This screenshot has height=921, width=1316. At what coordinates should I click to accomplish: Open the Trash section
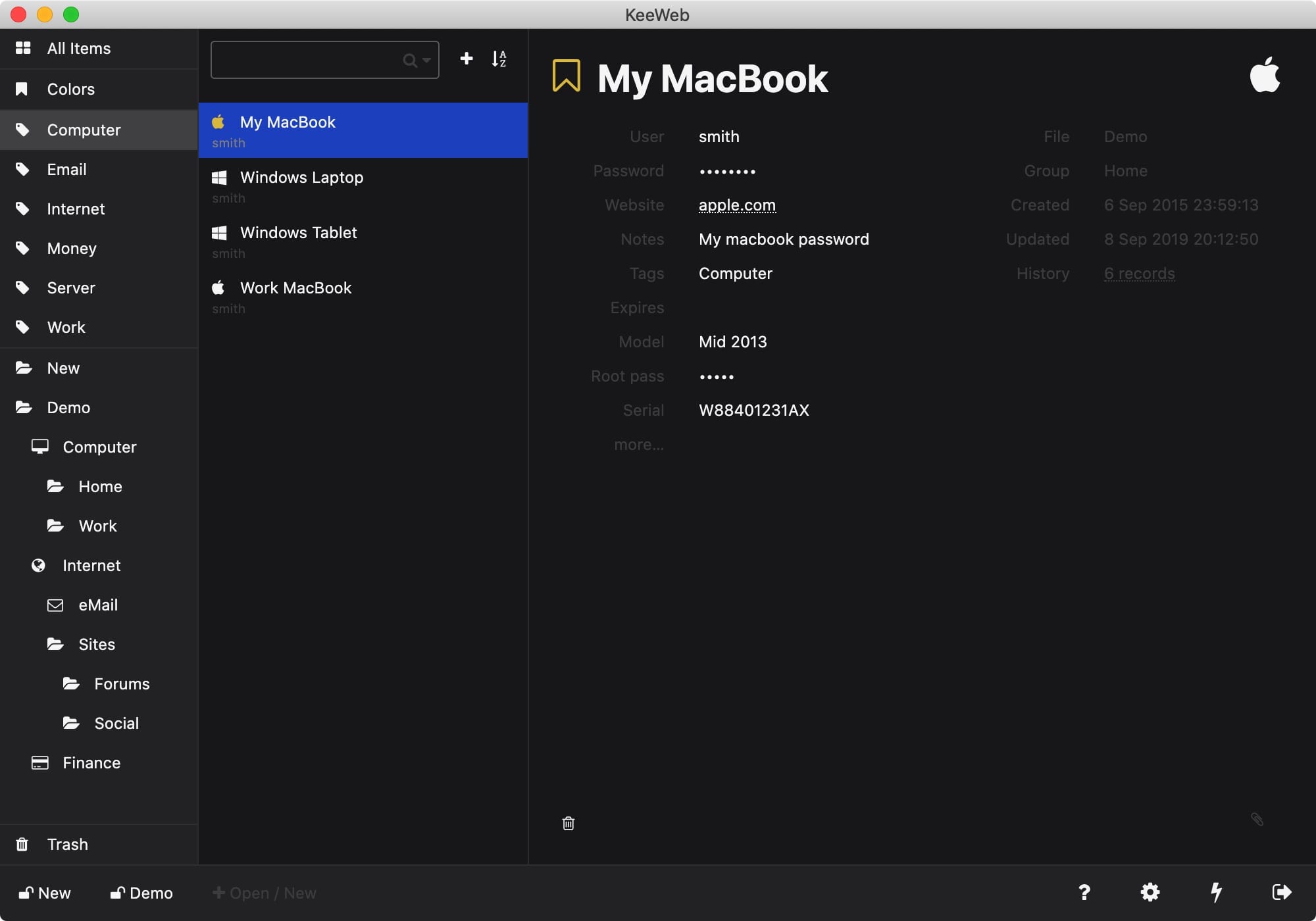click(66, 844)
